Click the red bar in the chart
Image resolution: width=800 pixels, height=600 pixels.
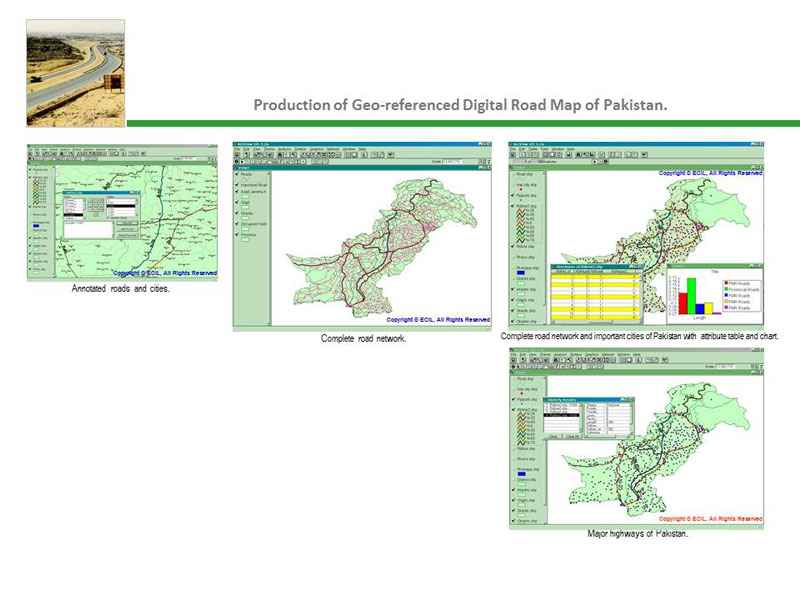[683, 304]
